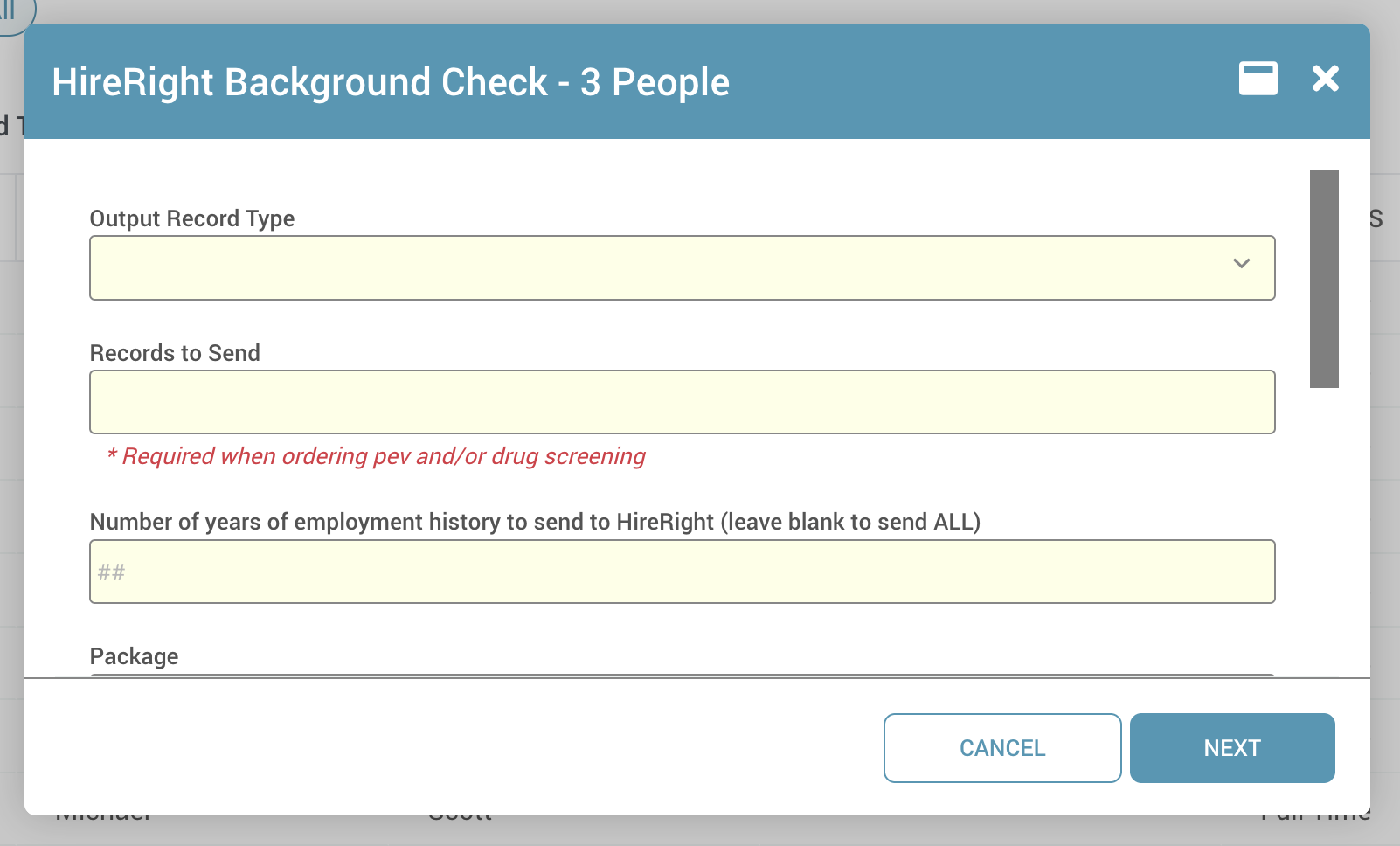
Task: Click the empty blue header bar area
Action: [961, 82]
